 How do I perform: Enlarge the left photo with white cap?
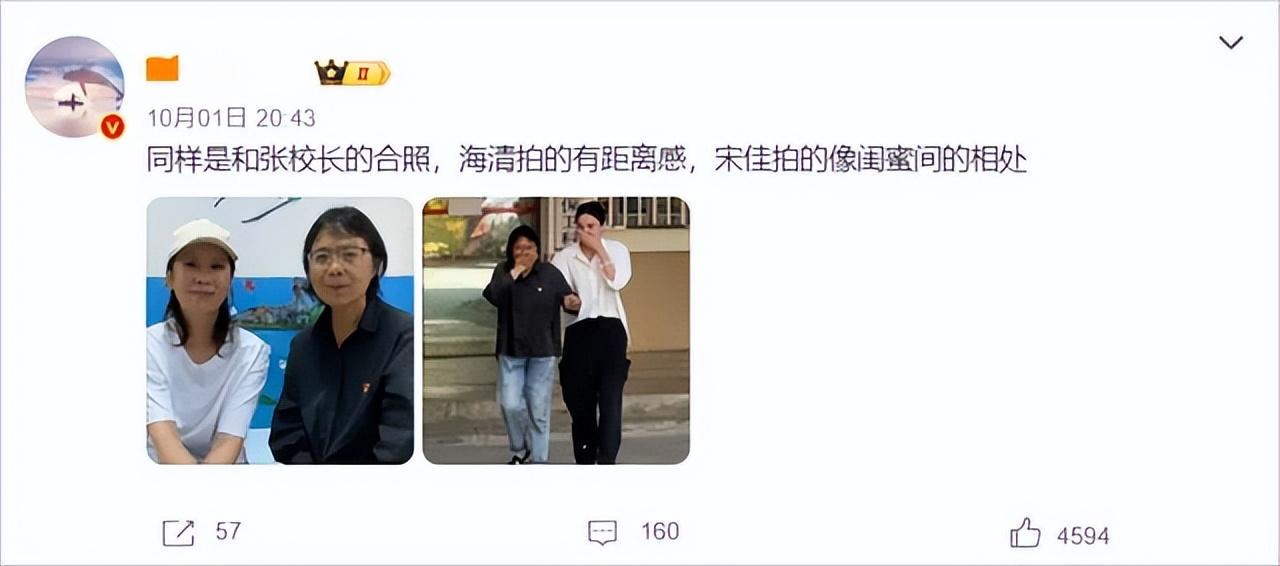[280, 331]
